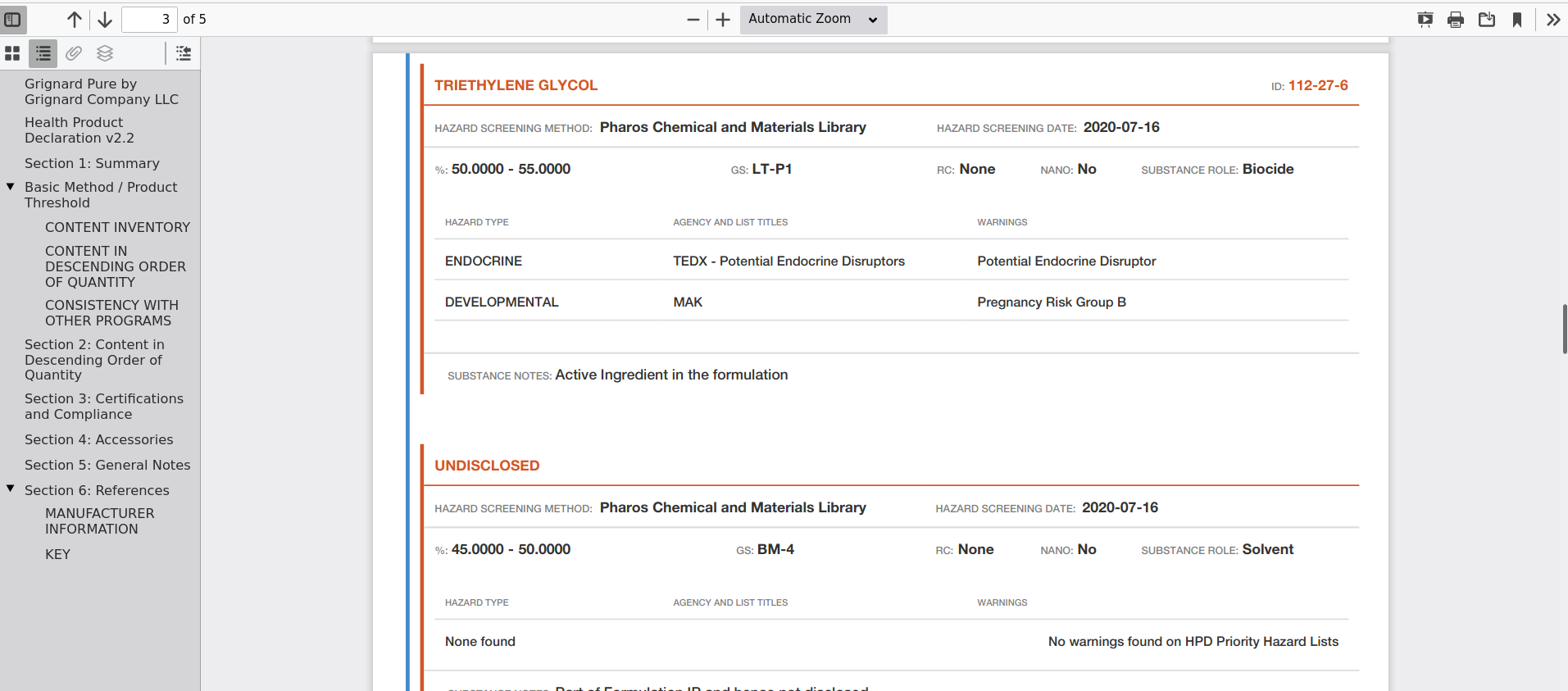This screenshot has width=1568, height=691.
Task: Jump to 'Section 2: Content in Descending Order'
Action: tap(94, 360)
